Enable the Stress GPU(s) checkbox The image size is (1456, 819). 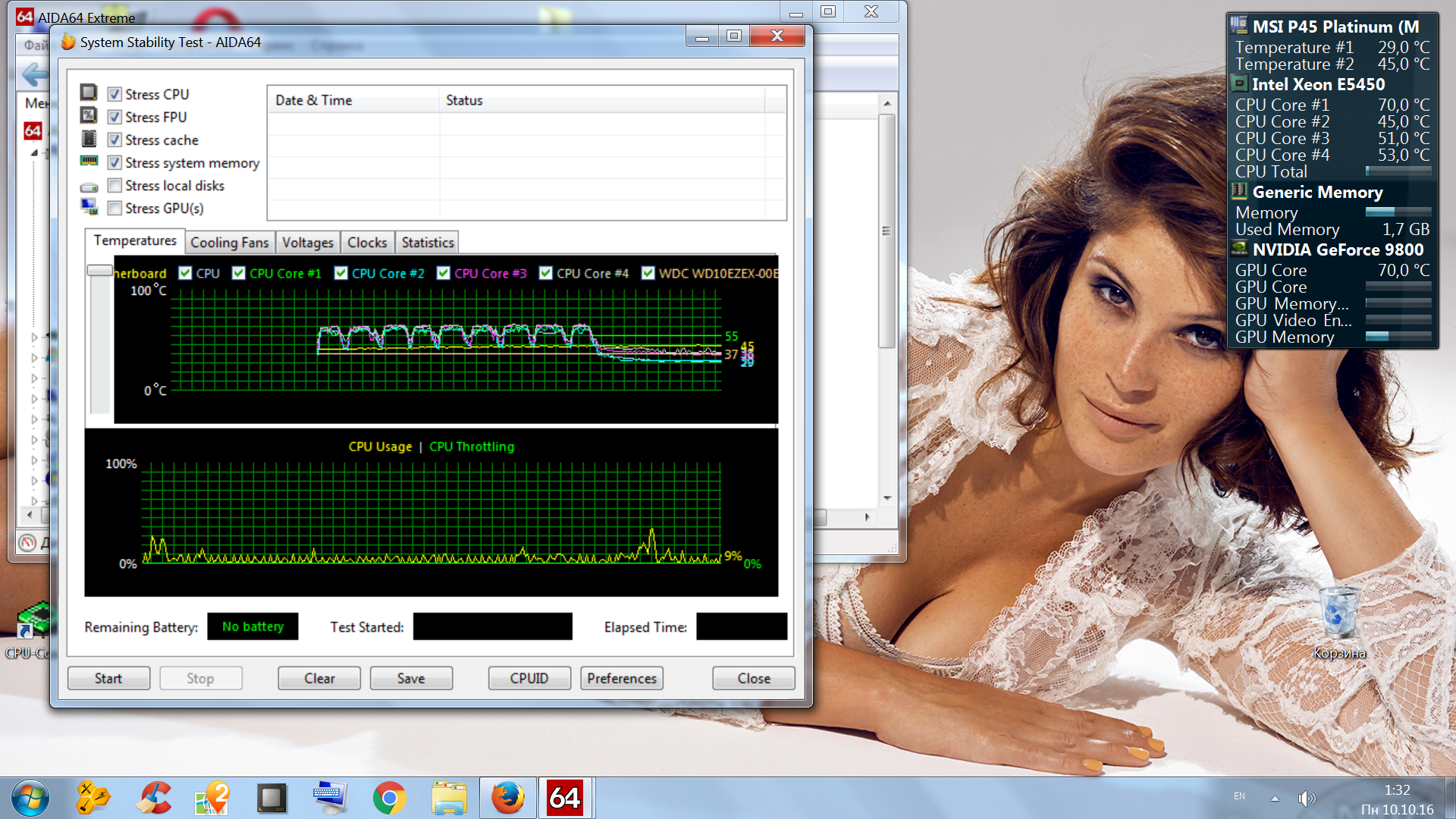pos(115,209)
